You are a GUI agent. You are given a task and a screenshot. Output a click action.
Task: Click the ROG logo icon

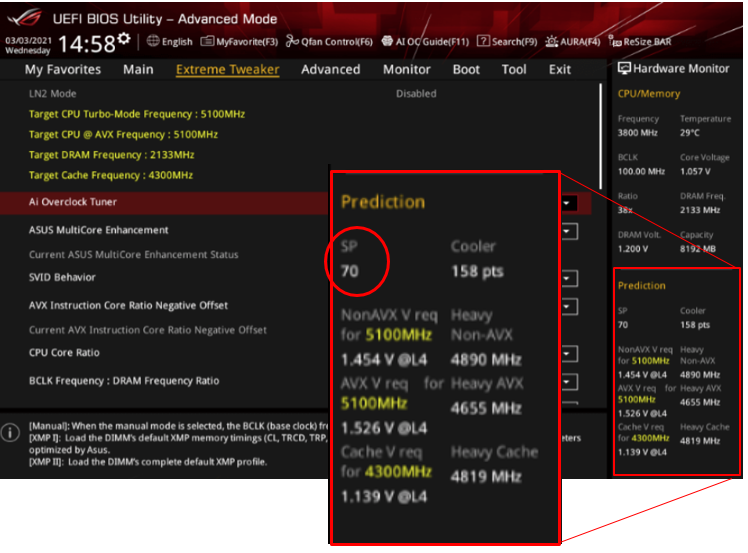click(25, 18)
